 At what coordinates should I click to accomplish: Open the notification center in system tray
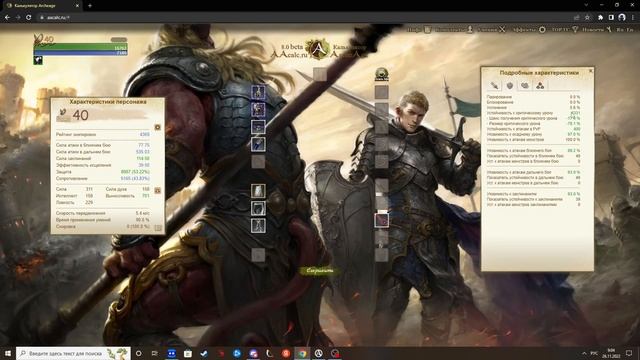point(629,353)
